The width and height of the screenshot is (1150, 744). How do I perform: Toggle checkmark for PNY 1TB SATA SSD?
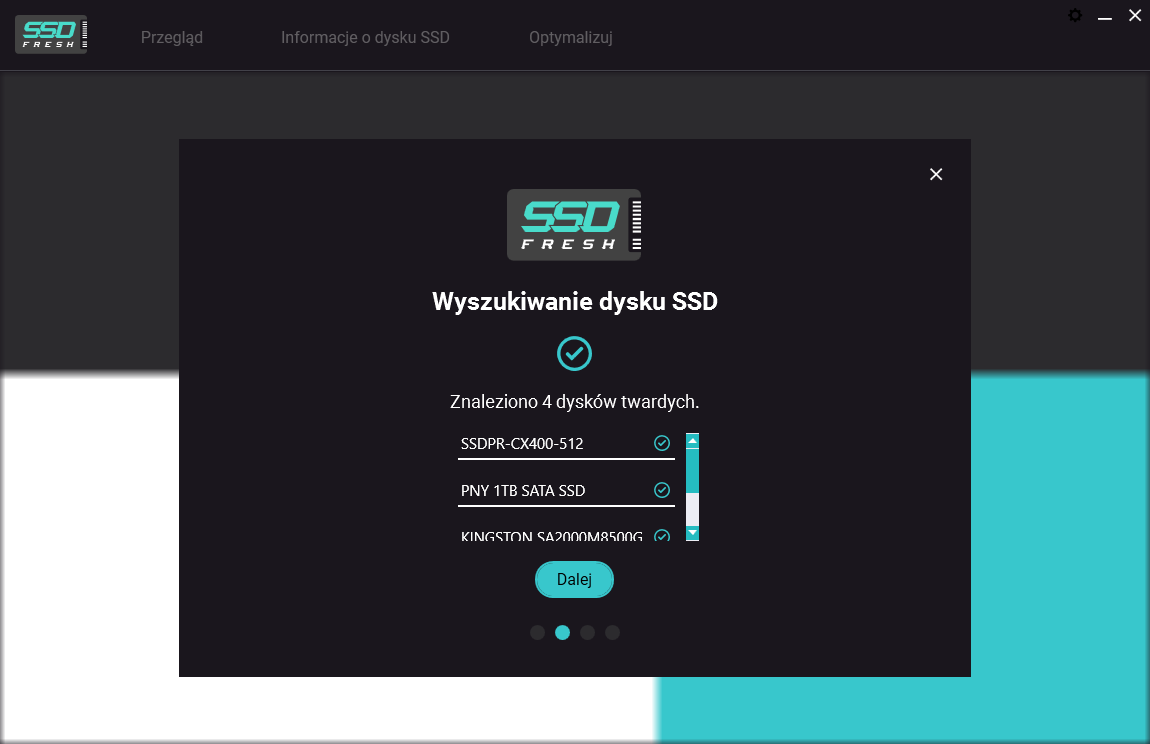coord(662,490)
